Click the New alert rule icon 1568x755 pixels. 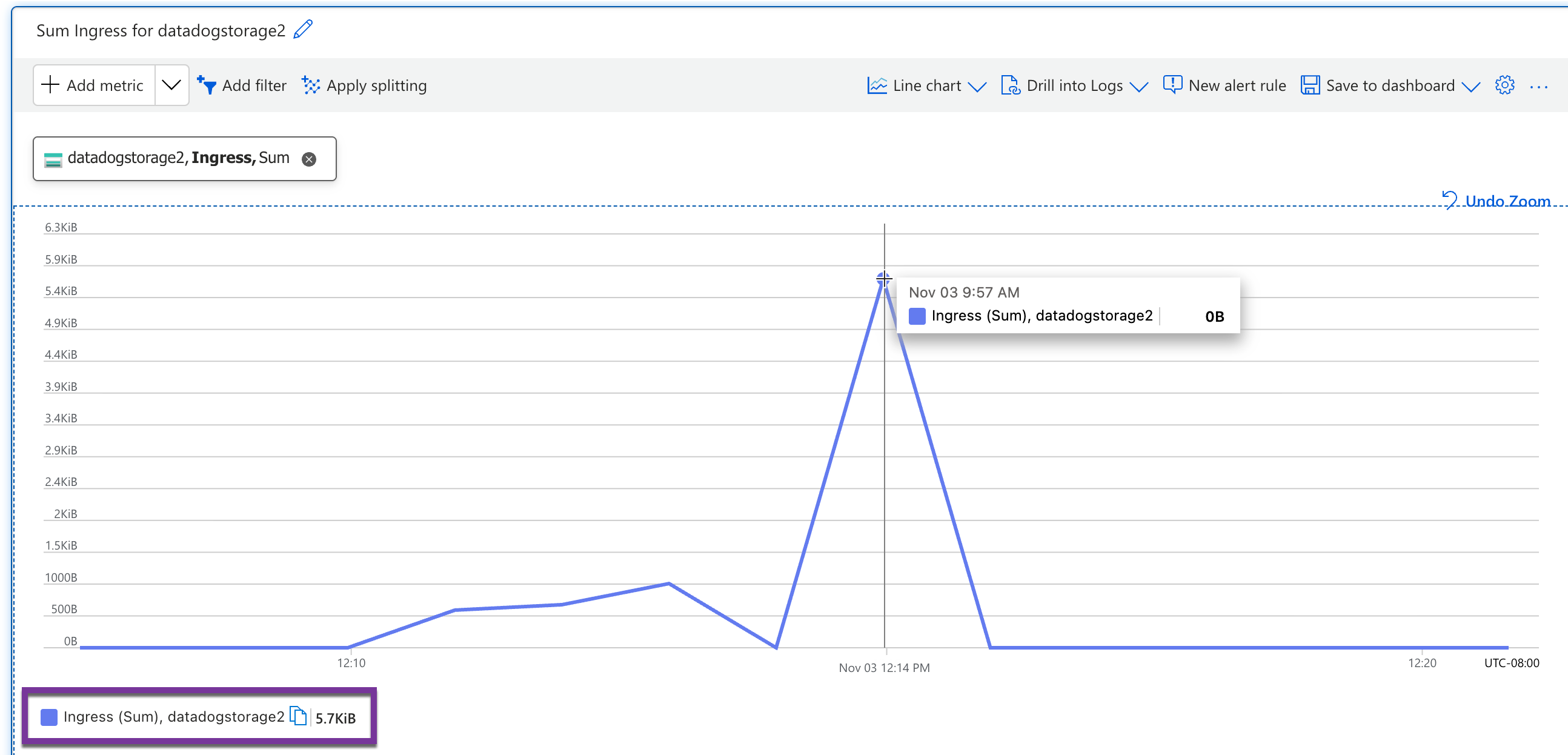1172,85
